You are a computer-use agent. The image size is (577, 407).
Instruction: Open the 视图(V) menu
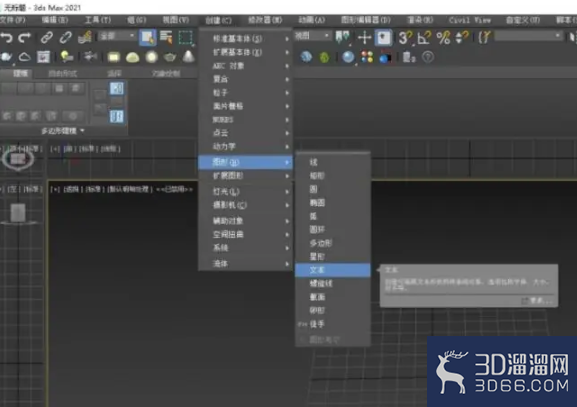pyautogui.click(x=176, y=20)
